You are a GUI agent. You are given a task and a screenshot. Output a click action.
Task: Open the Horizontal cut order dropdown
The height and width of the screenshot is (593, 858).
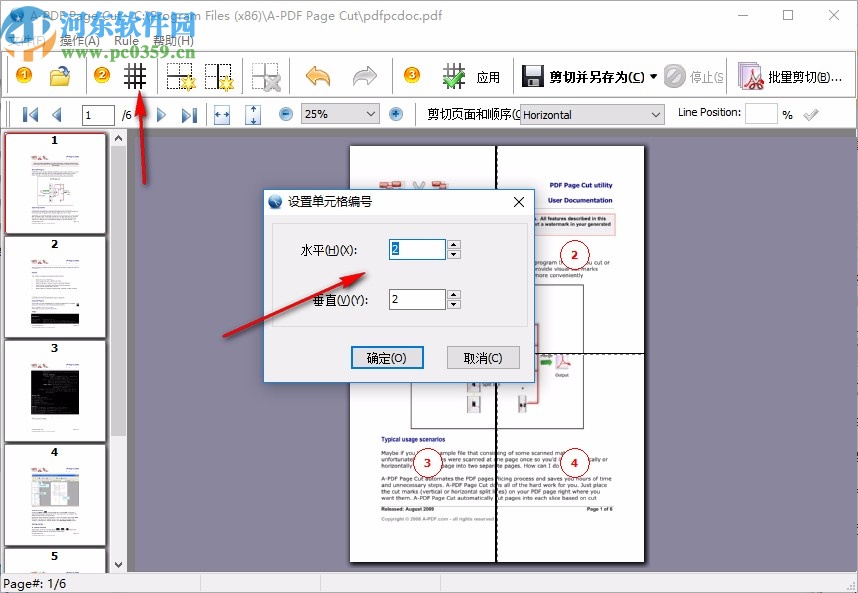[x=657, y=114]
